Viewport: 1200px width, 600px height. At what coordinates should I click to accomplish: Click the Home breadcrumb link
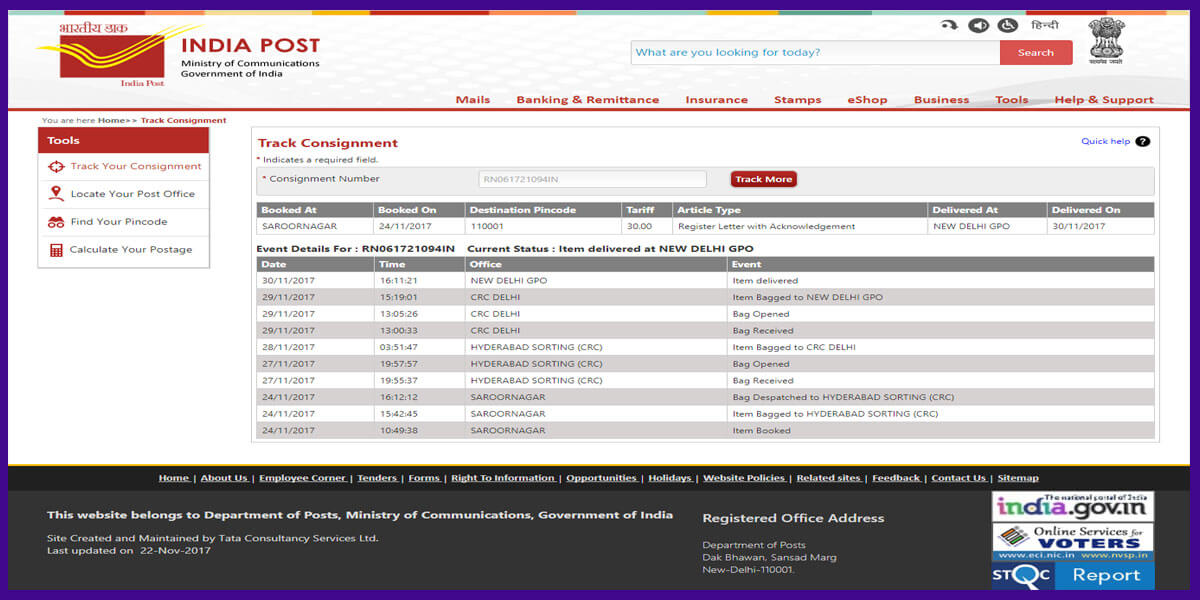tap(111, 121)
